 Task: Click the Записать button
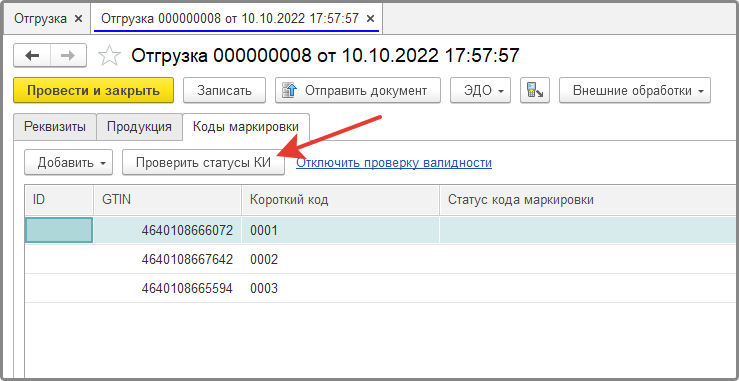point(224,91)
